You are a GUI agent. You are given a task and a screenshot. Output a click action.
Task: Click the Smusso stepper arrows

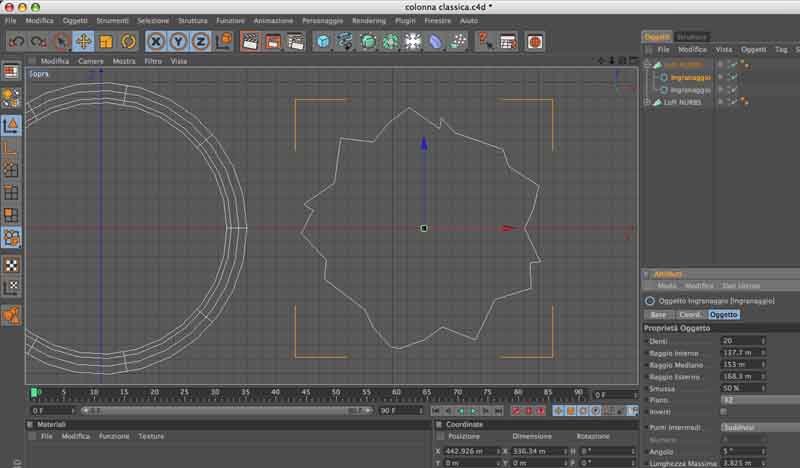pos(763,388)
